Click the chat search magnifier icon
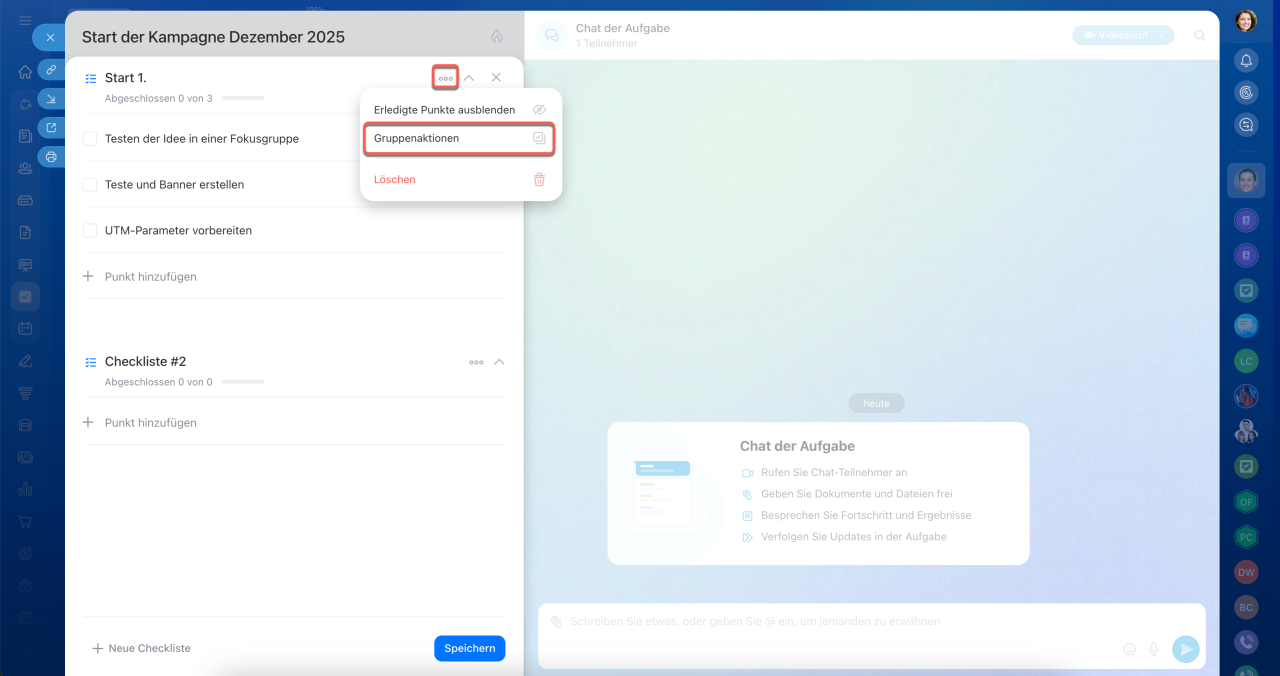This screenshot has height=676, width=1280. [x=1200, y=35]
